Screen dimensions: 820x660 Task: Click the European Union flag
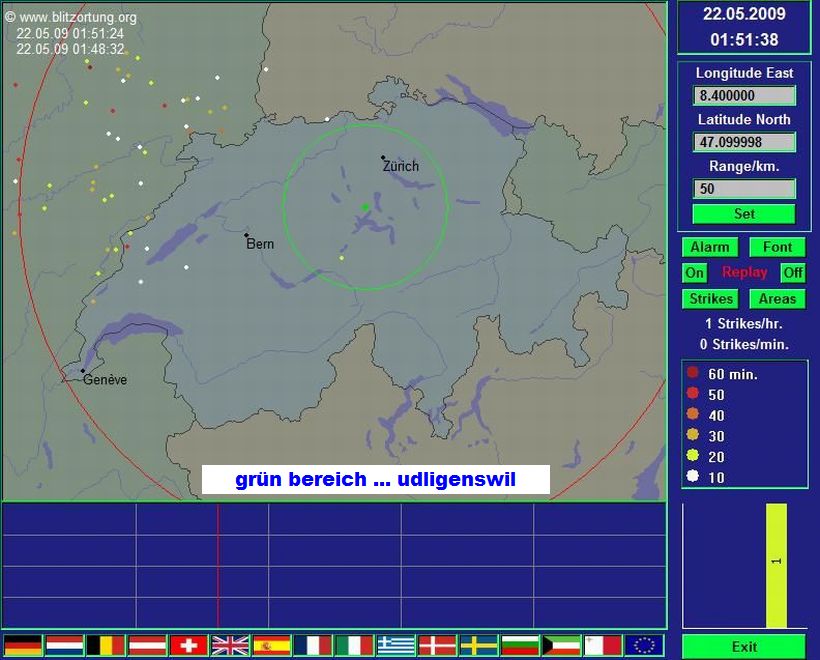pos(644,645)
